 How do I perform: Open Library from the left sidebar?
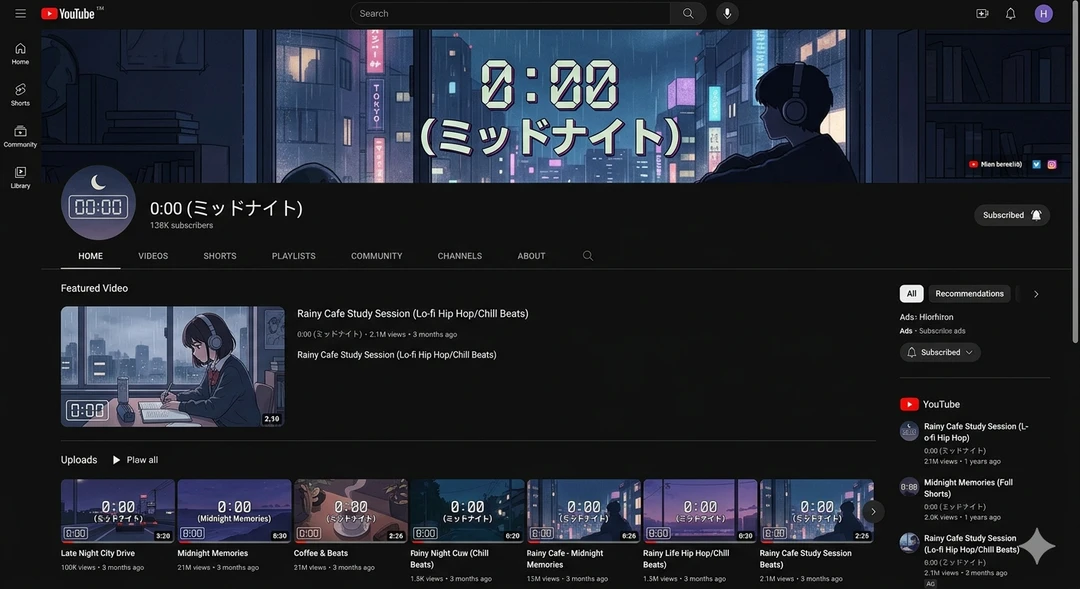[20, 177]
